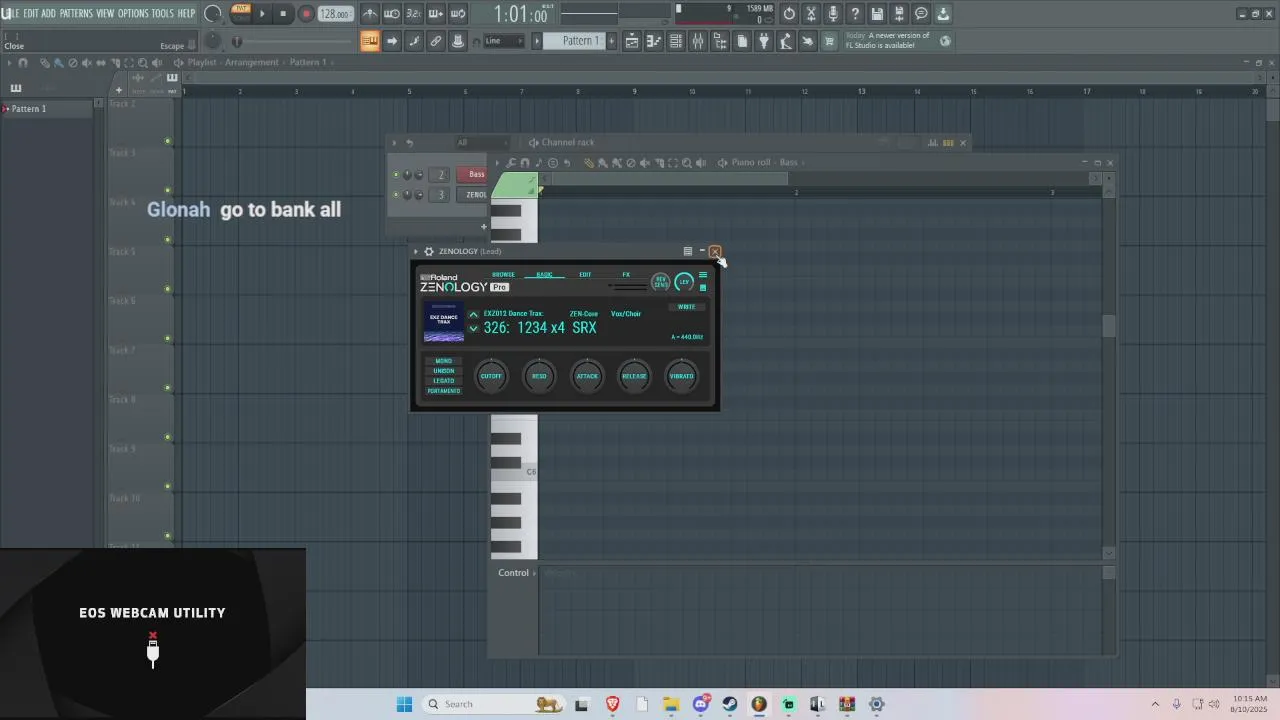Toggle the Bass channel green mute LED

pos(396,174)
